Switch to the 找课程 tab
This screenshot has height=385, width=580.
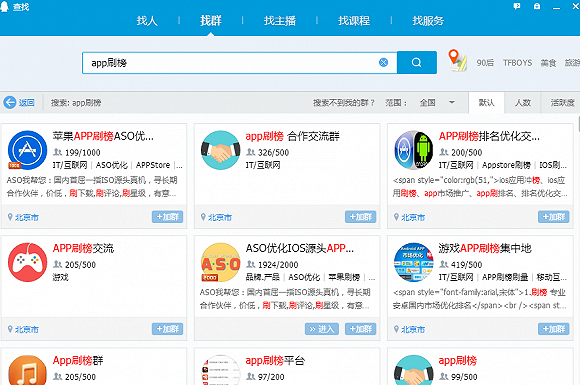click(354, 21)
